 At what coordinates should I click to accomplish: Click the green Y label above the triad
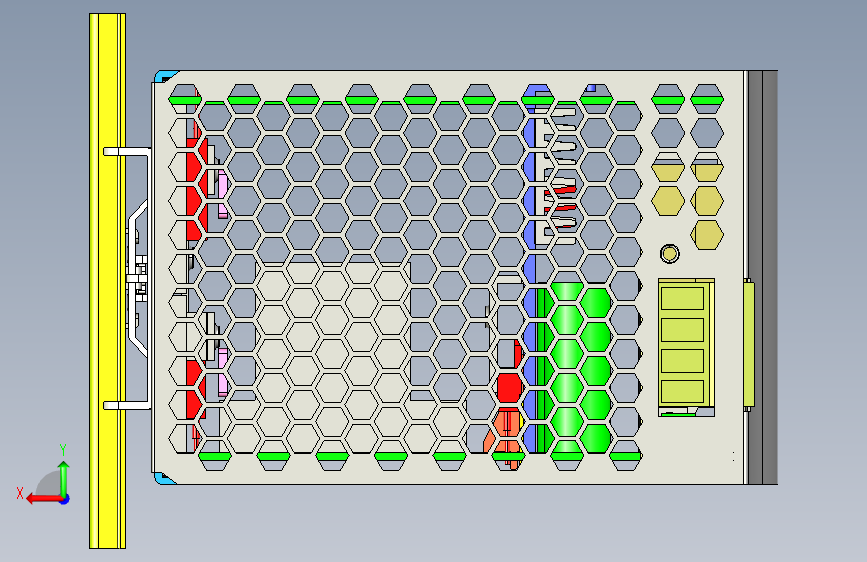(63, 449)
